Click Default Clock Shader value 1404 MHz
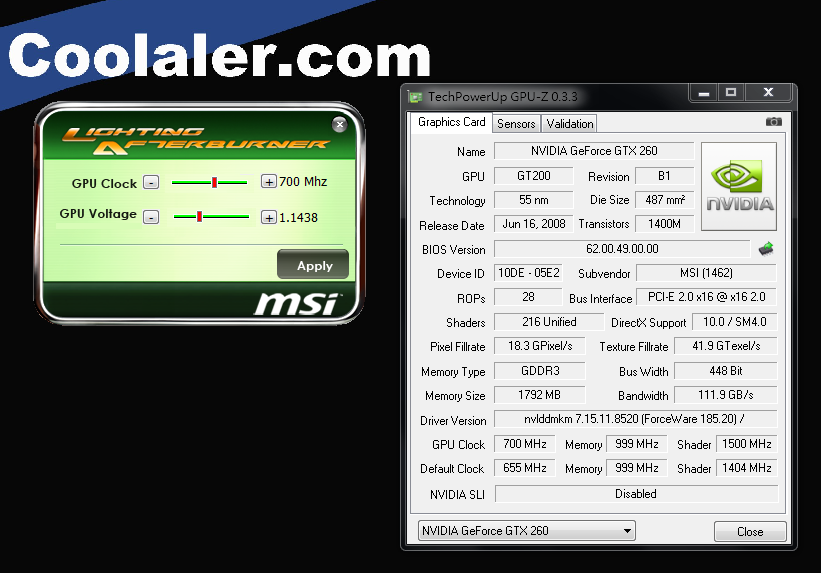Image resolution: width=821 pixels, height=573 pixels. tap(747, 468)
